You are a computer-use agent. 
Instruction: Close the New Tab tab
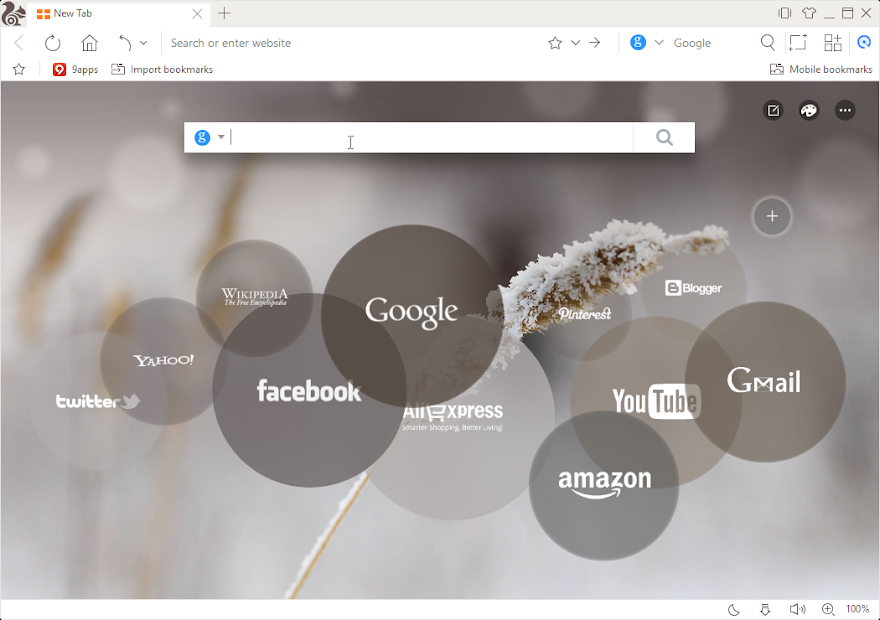(x=198, y=13)
